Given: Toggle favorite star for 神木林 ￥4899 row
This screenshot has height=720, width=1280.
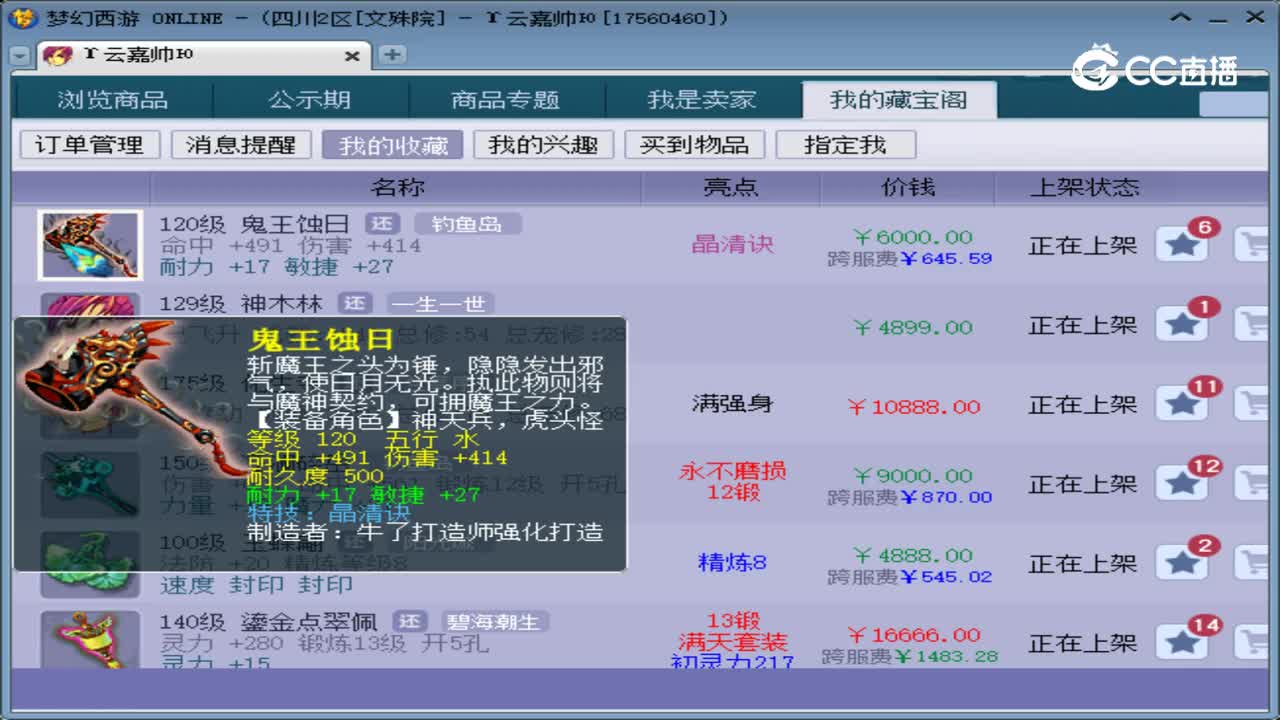Looking at the screenshot, I should pos(1182,324).
